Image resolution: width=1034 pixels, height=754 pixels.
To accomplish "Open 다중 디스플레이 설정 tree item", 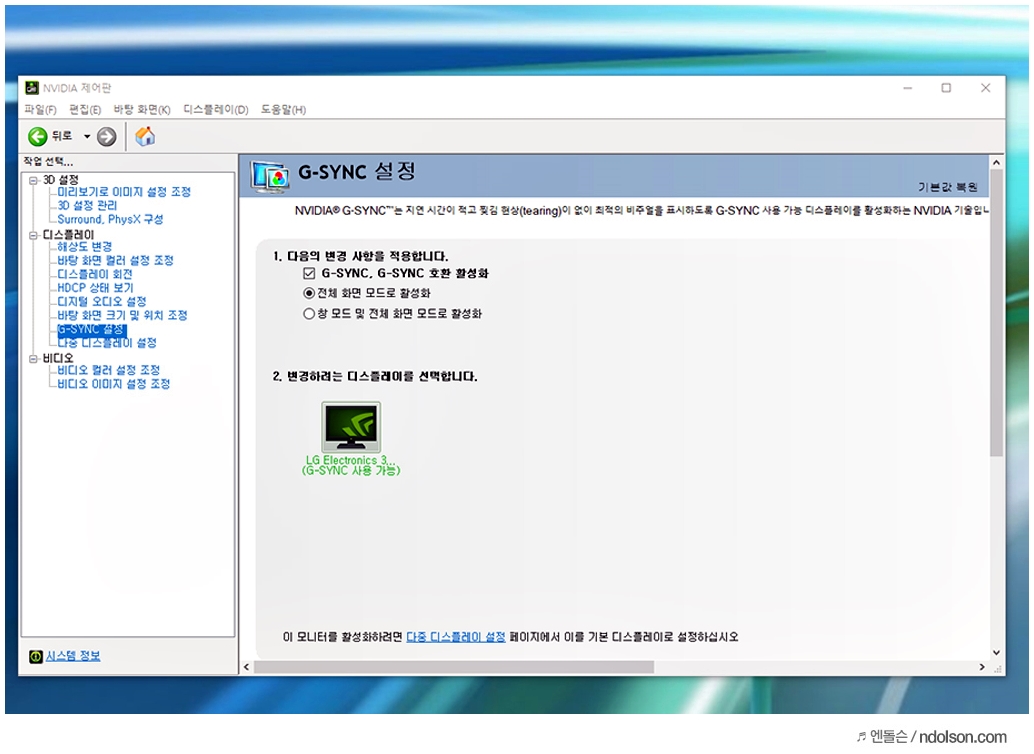I will [x=107, y=343].
